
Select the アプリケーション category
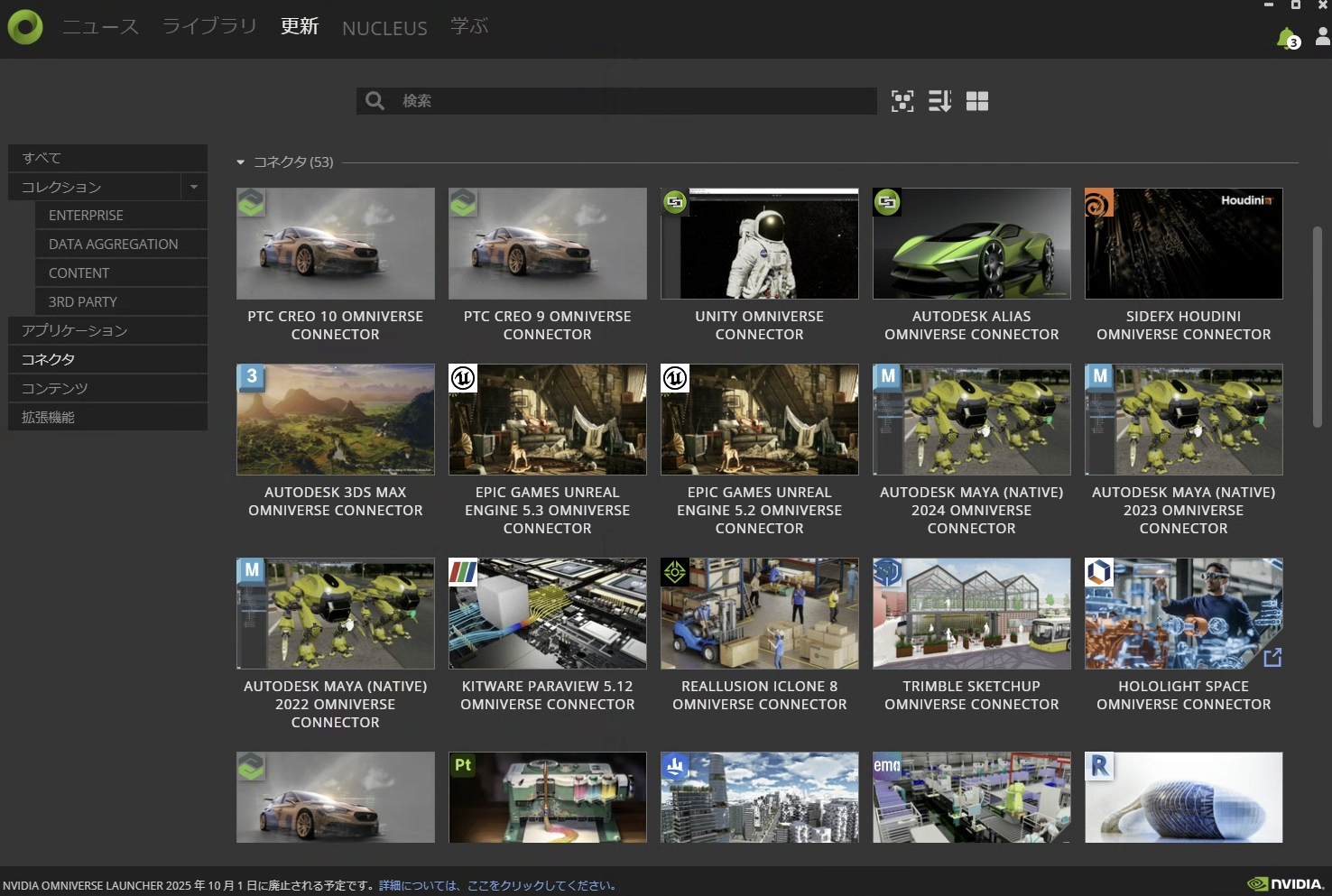75,330
